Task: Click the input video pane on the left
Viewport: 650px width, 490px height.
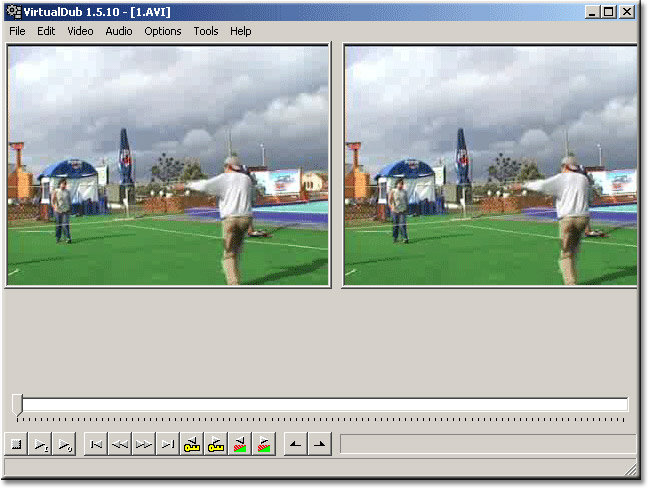Action: coord(168,165)
